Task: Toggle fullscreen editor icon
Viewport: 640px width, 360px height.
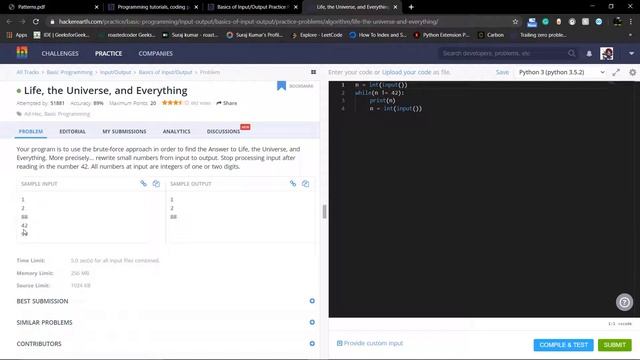Action: click(x=616, y=72)
